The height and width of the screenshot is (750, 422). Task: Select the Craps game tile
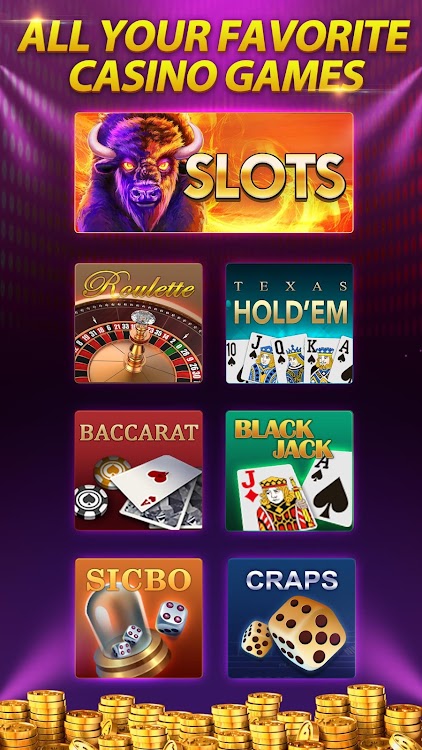(291, 618)
